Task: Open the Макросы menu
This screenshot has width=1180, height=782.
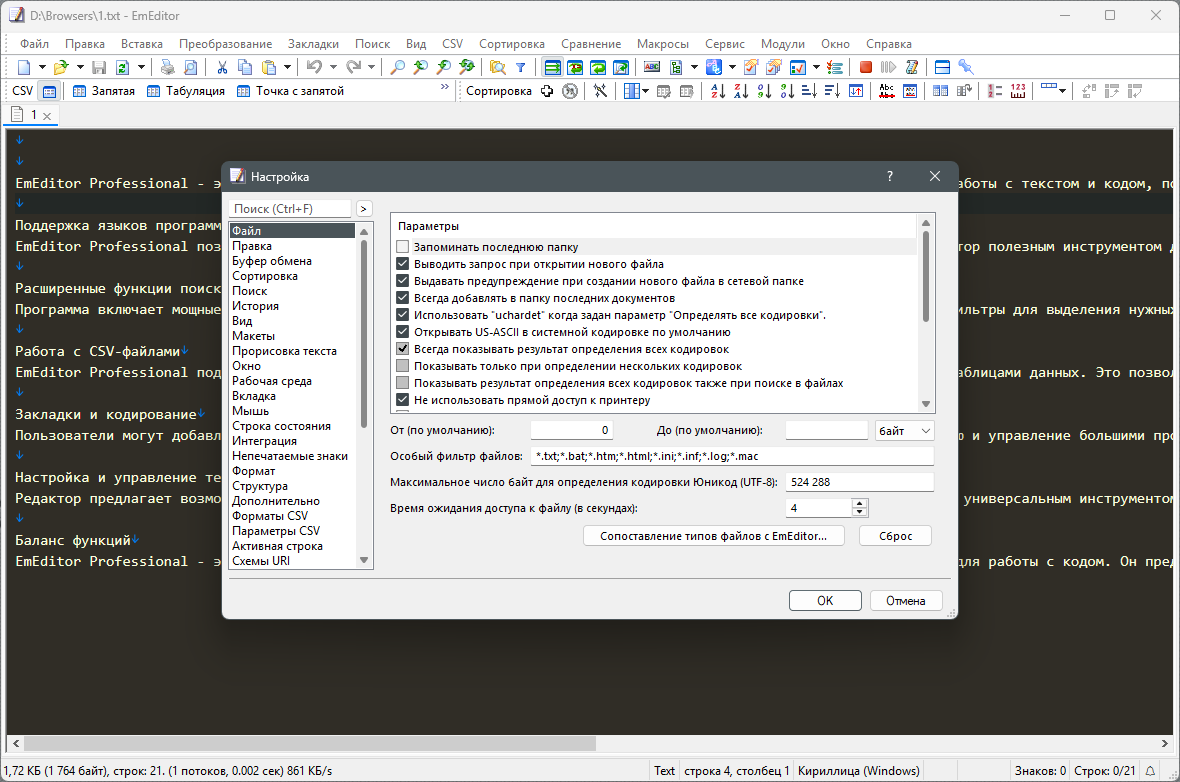Action: coord(663,44)
